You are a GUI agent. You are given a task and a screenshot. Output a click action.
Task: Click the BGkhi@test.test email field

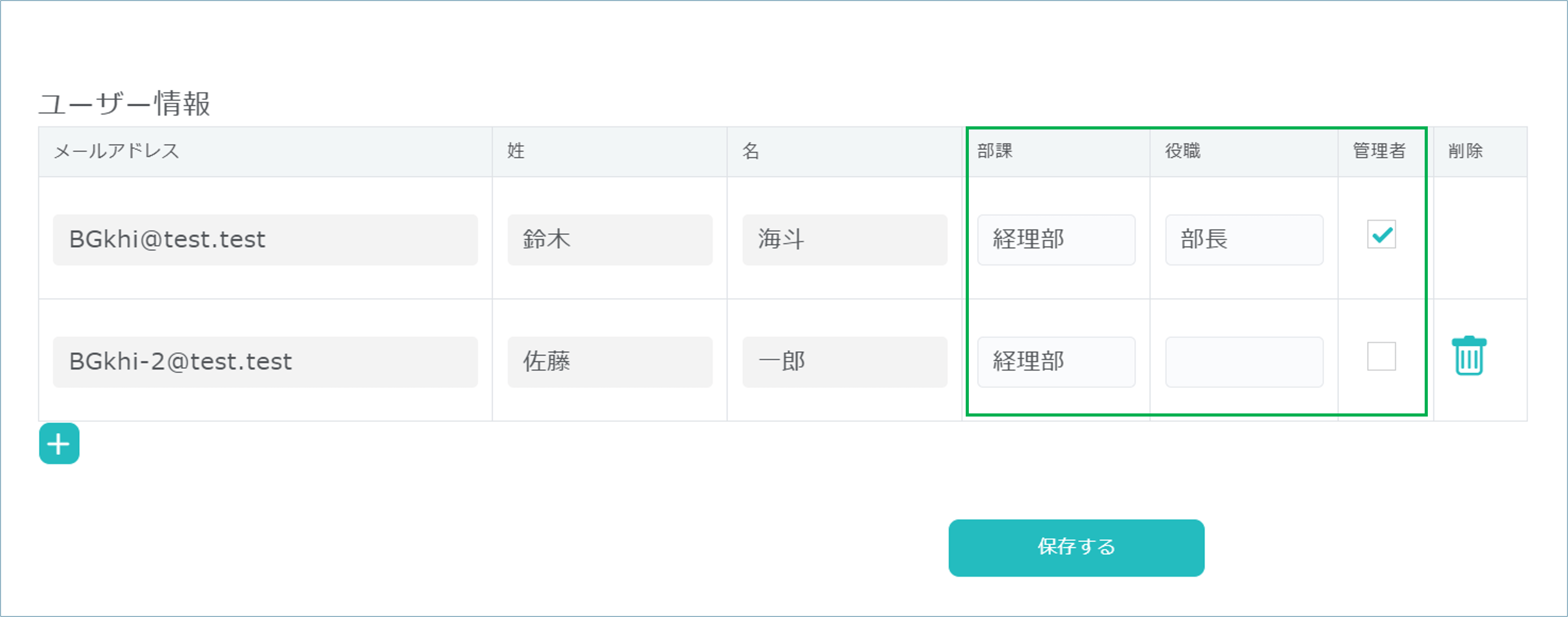(265, 240)
